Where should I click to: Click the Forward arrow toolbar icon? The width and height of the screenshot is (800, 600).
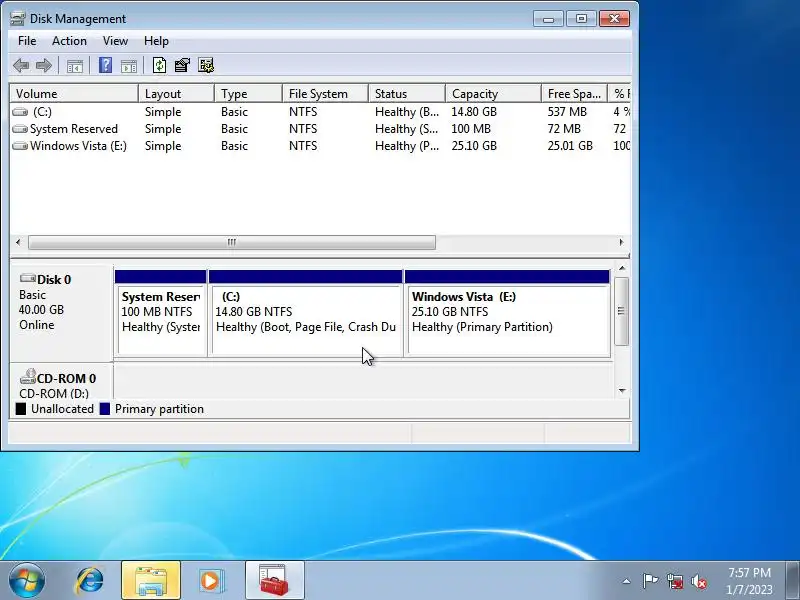coord(44,65)
